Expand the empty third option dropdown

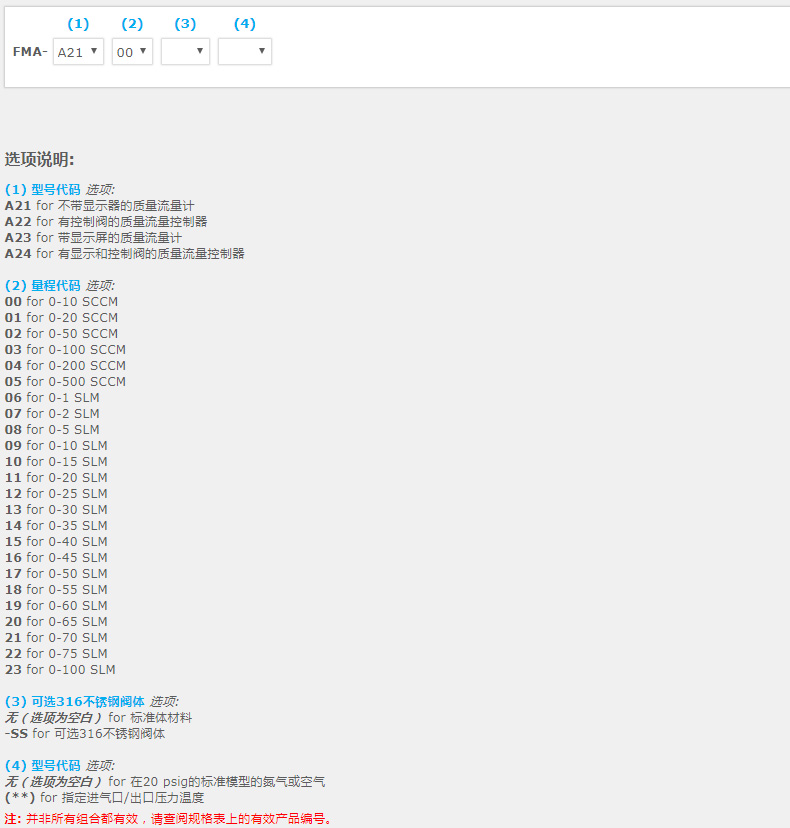[x=185, y=52]
